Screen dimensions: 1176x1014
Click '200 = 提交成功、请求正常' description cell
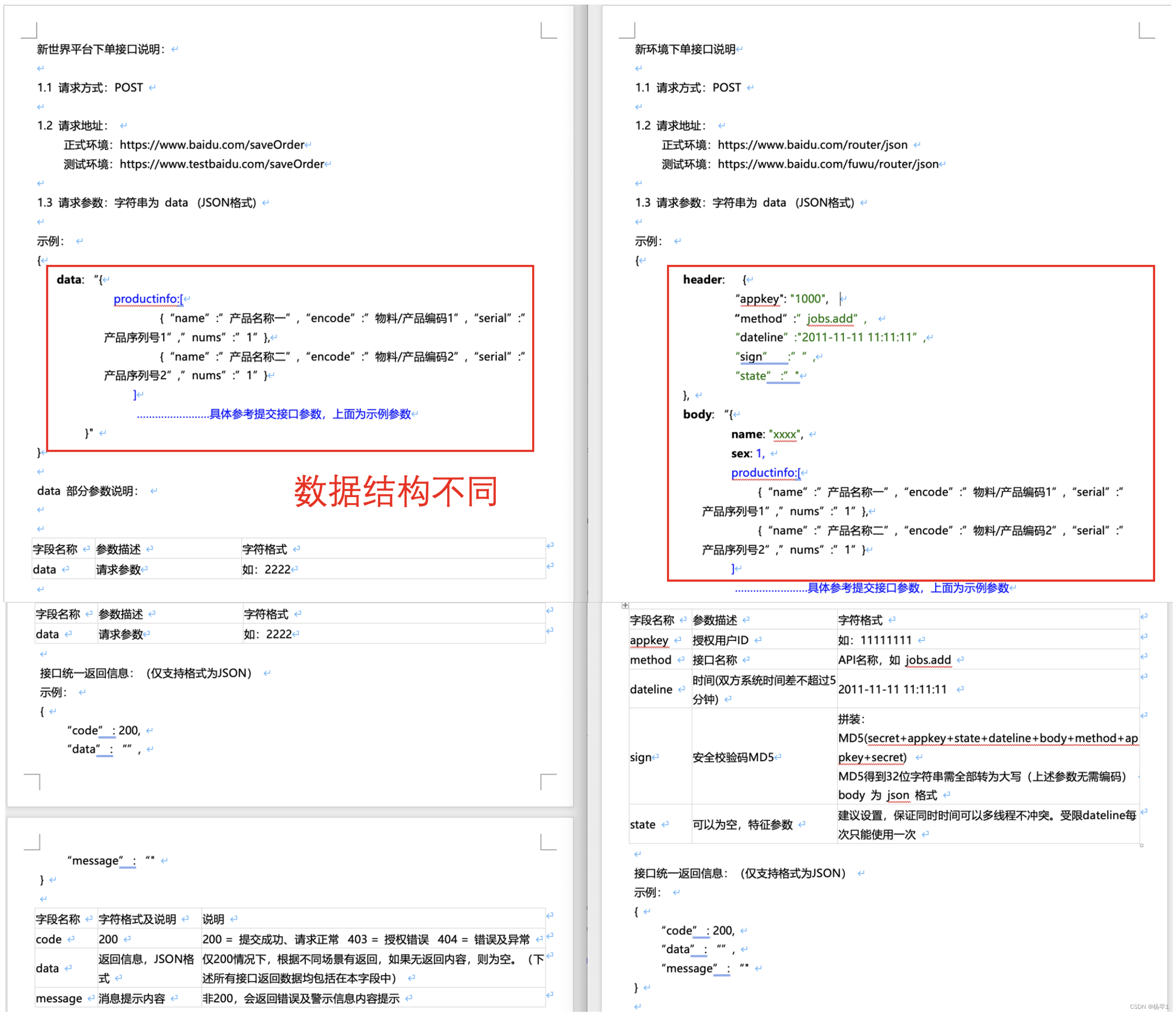point(373,939)
